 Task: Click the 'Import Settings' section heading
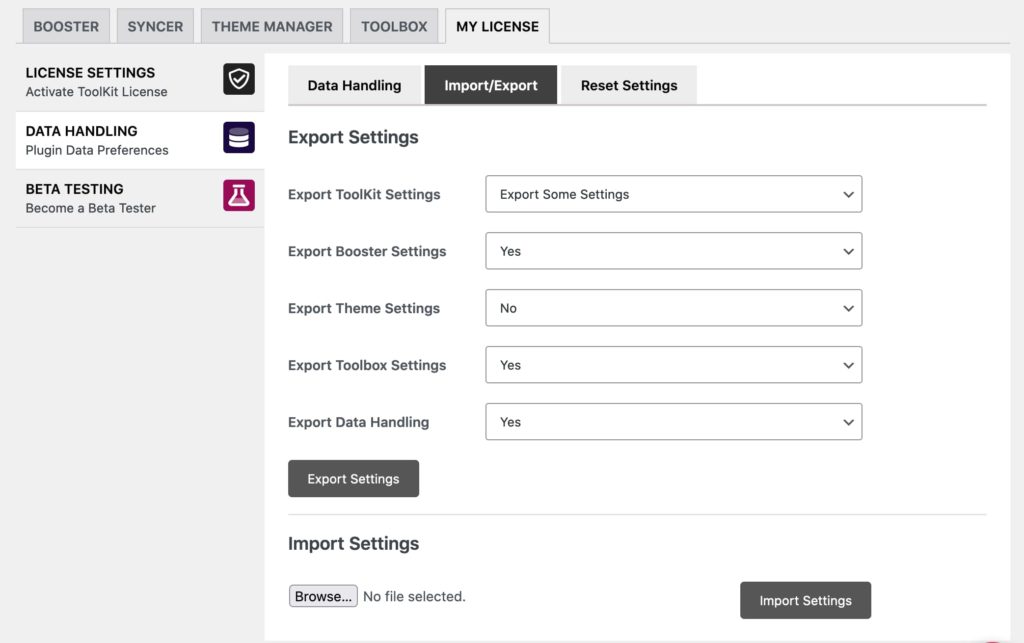click(353, 543)
